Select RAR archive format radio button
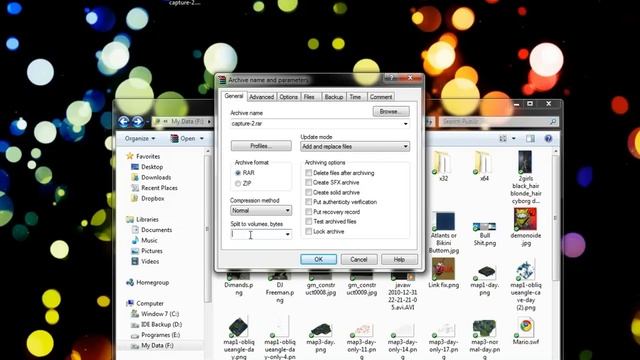This screenshot has width=640, height=360. pyautogui.click(x=238, y=173)
